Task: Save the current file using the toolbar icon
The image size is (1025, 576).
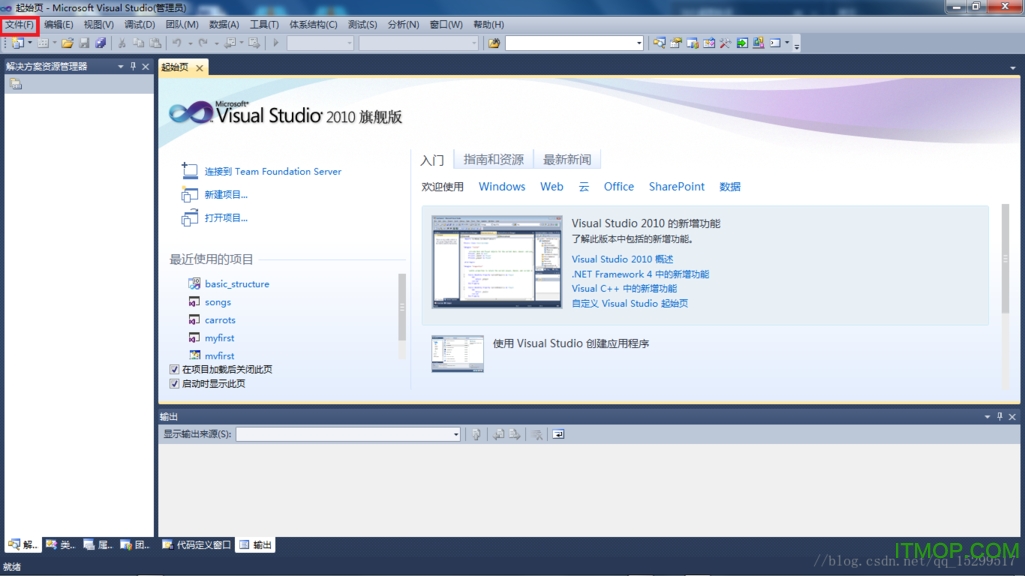Action: pyautogui.click(x=85, y=42)
